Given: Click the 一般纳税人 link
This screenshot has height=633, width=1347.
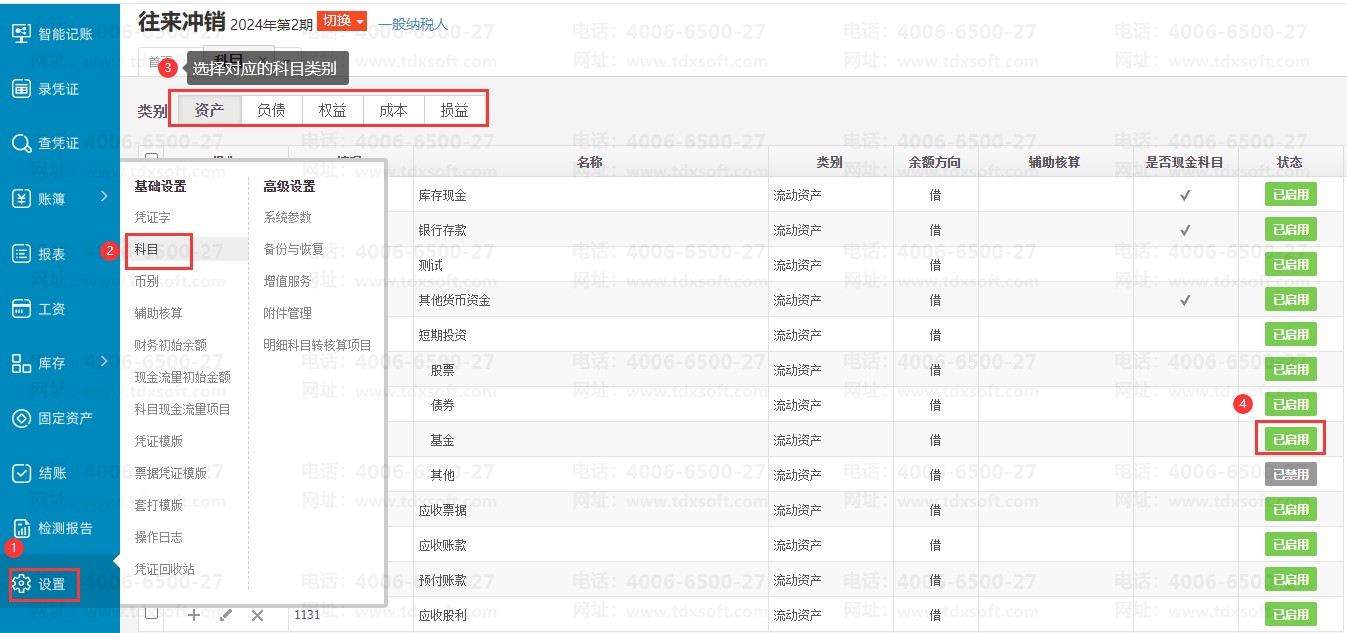Looking at the screenshot, I should click(x=412, y=23).
